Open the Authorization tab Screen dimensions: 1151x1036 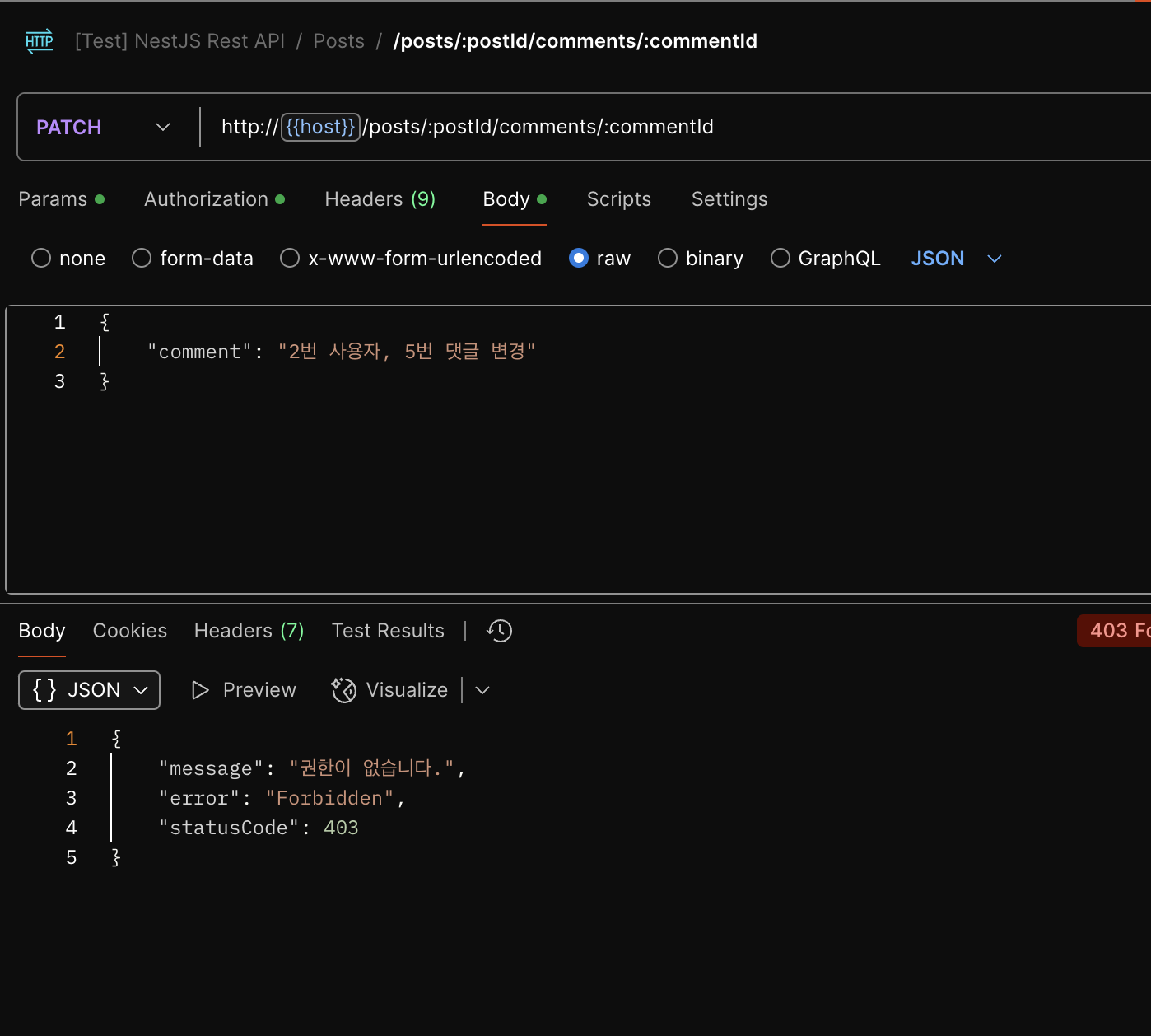coord(214,199)
